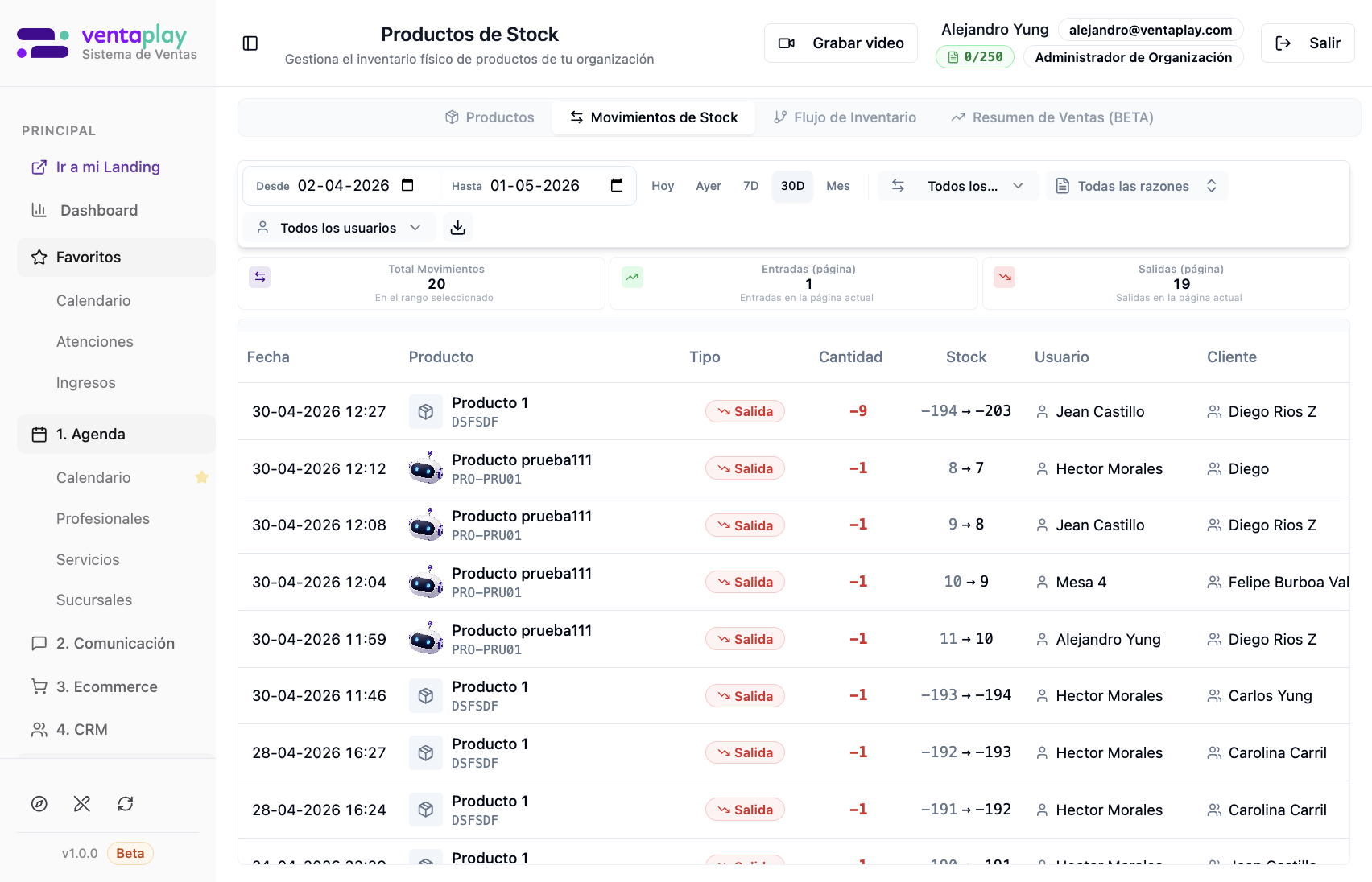
Task: Click the yellow star on Calendario under Agenda
Action: (202, 477)
